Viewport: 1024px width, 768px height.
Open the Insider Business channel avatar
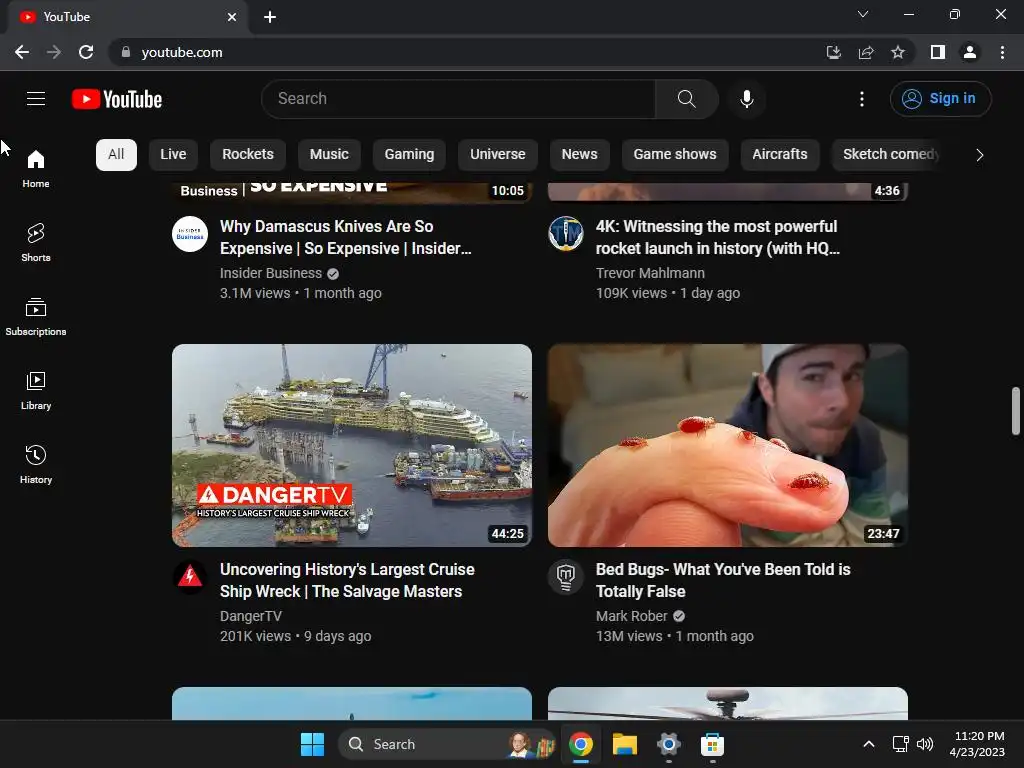pyautogui.click(x=190, y=234)
